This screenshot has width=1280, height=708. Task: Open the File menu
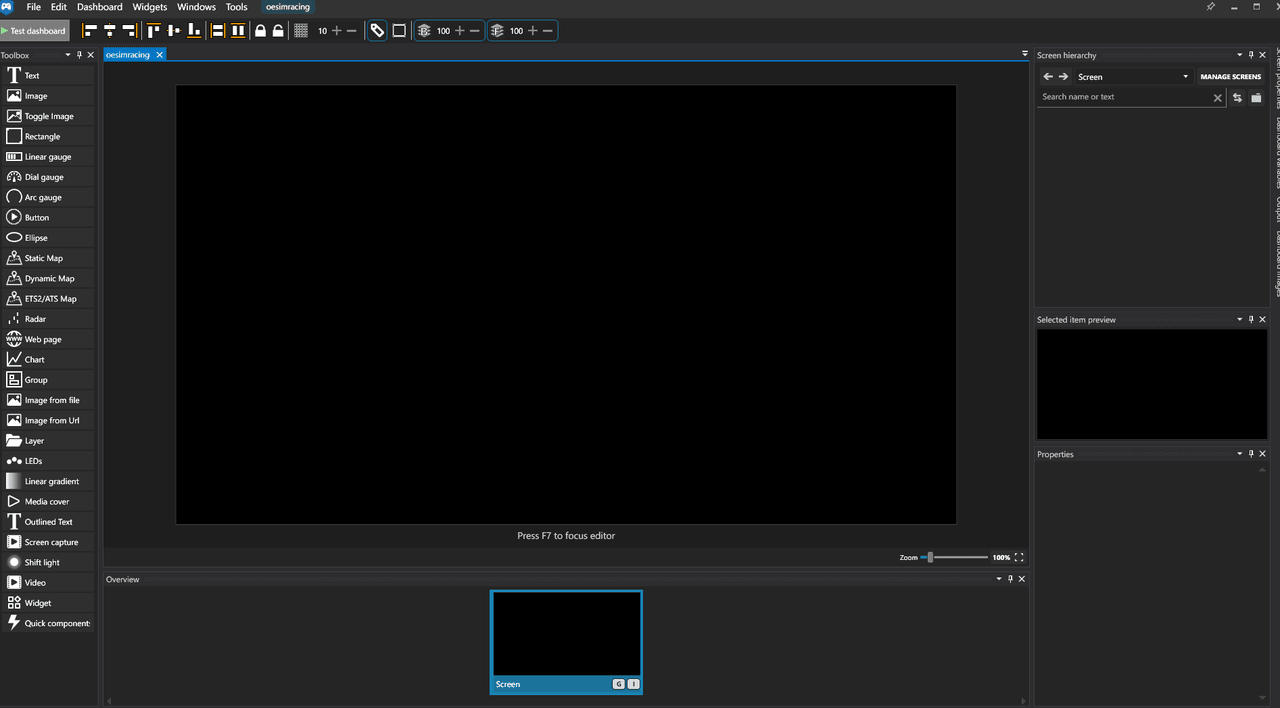(34, 7)
